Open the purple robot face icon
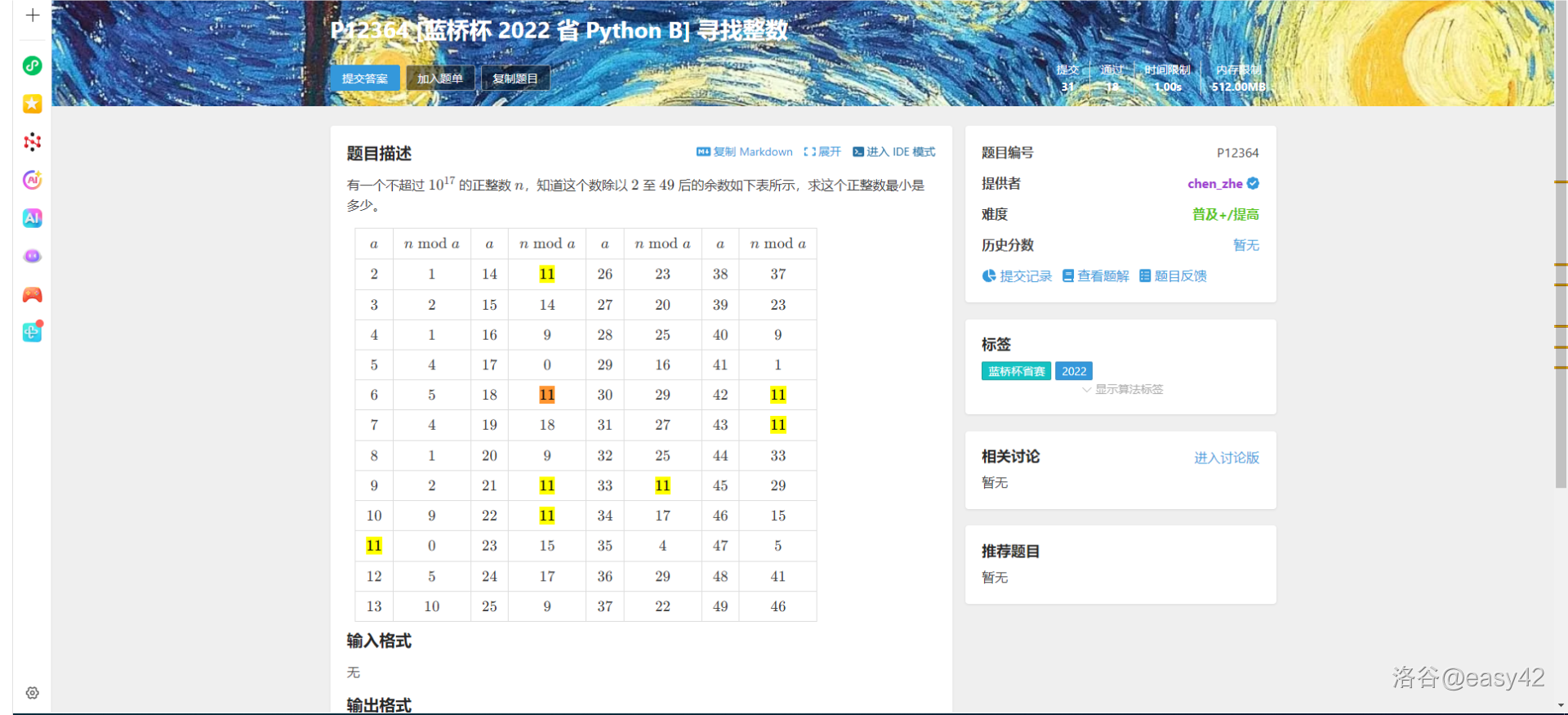 [x=32, y=257]
